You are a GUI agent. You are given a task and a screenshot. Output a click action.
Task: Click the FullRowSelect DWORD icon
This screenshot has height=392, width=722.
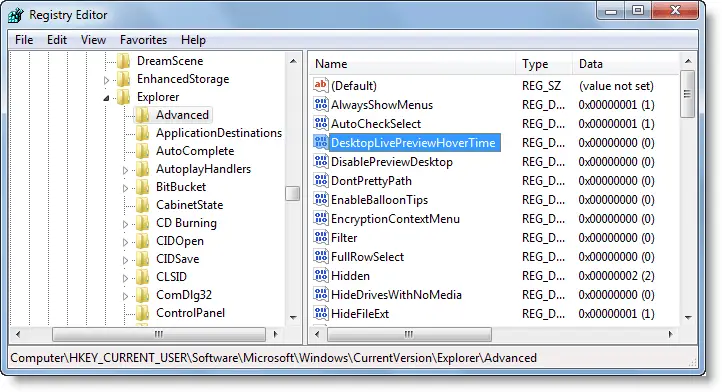320,256
